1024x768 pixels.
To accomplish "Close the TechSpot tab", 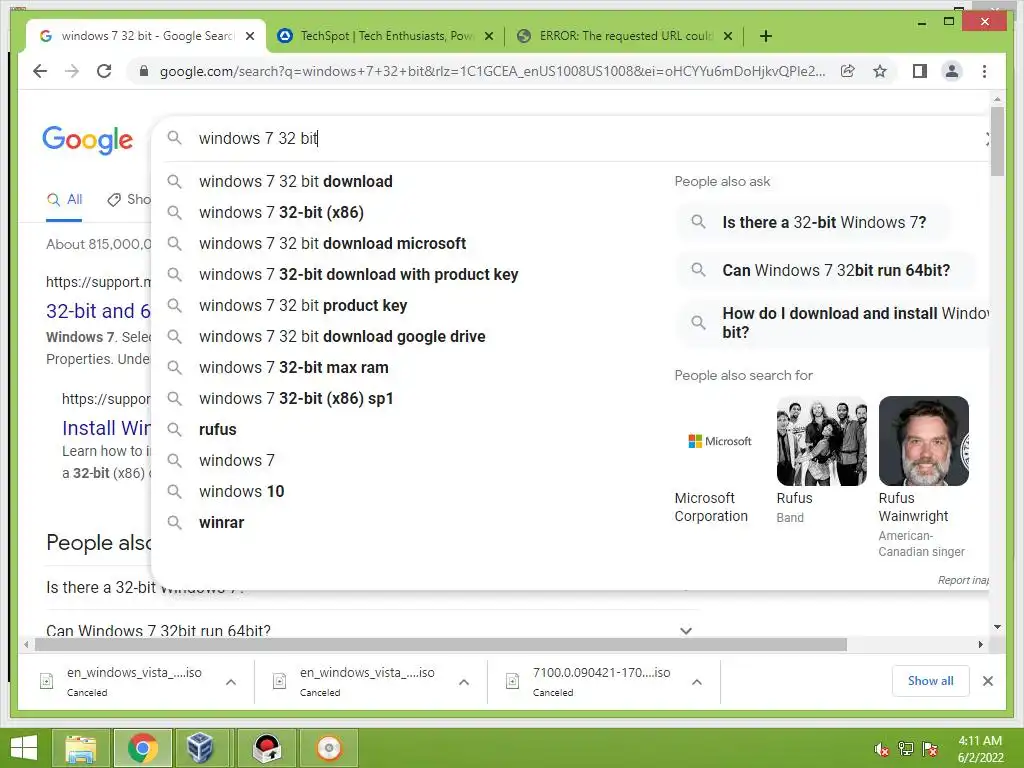I will tap(488, 37).
